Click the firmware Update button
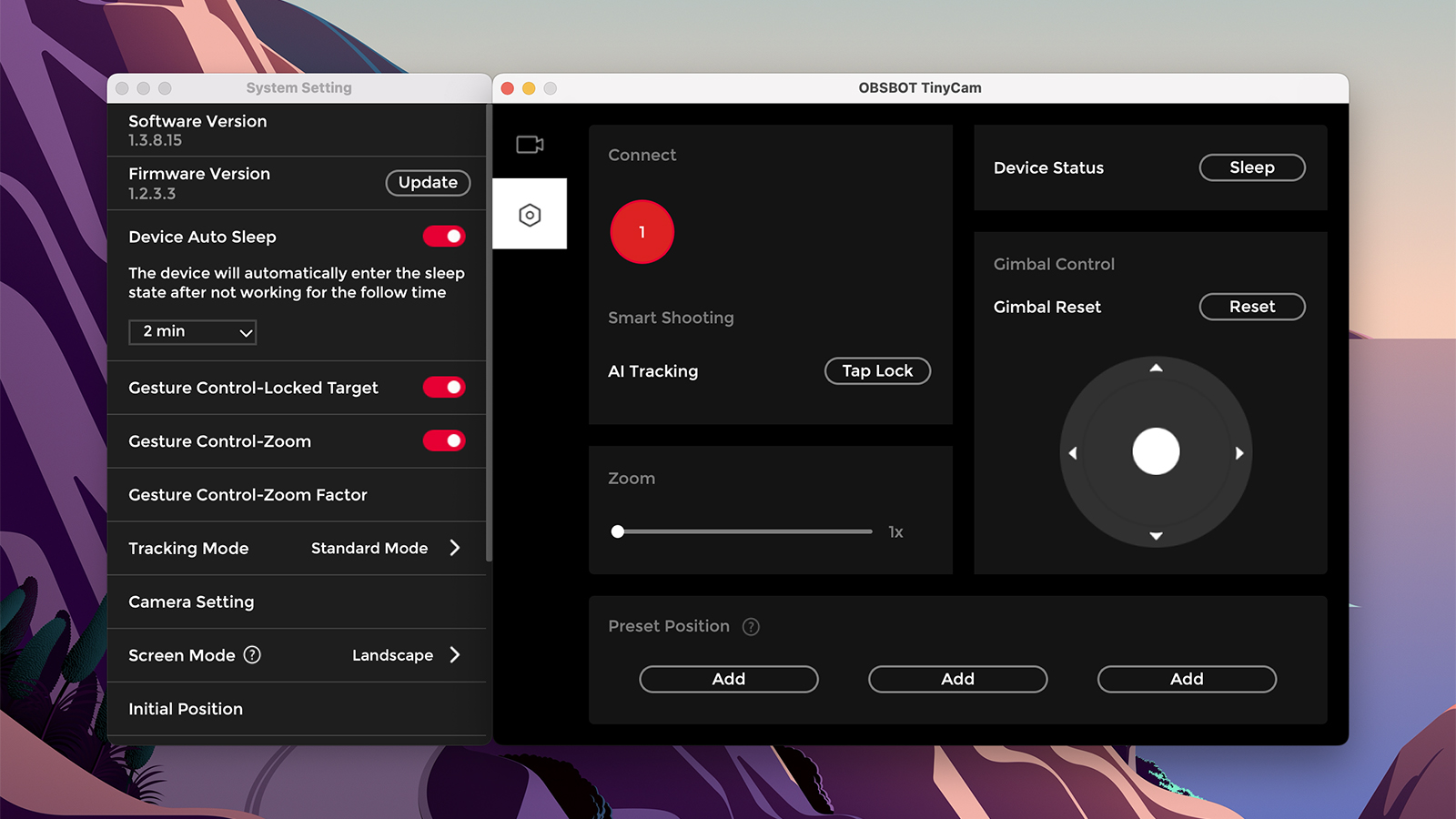 [x=428, y=183]
